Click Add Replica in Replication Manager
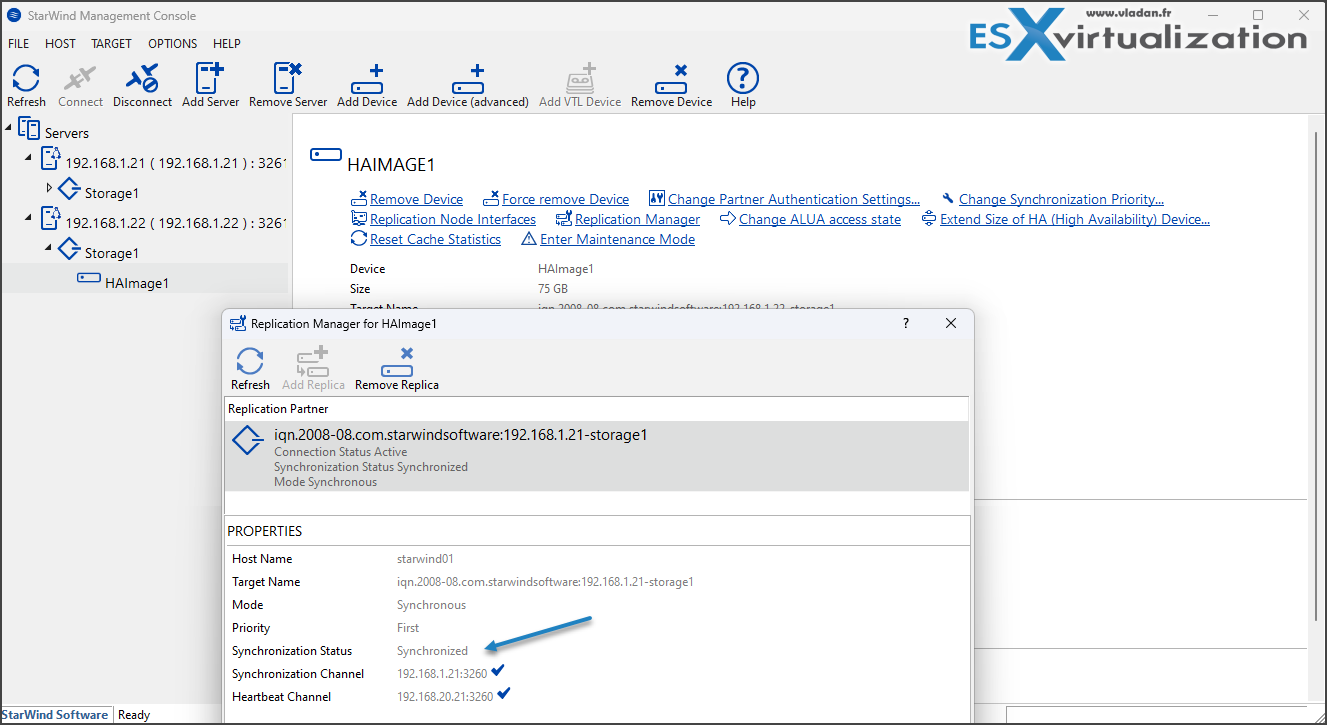The width and height of the screenshot is (1327, 725). tap(313, 361)
